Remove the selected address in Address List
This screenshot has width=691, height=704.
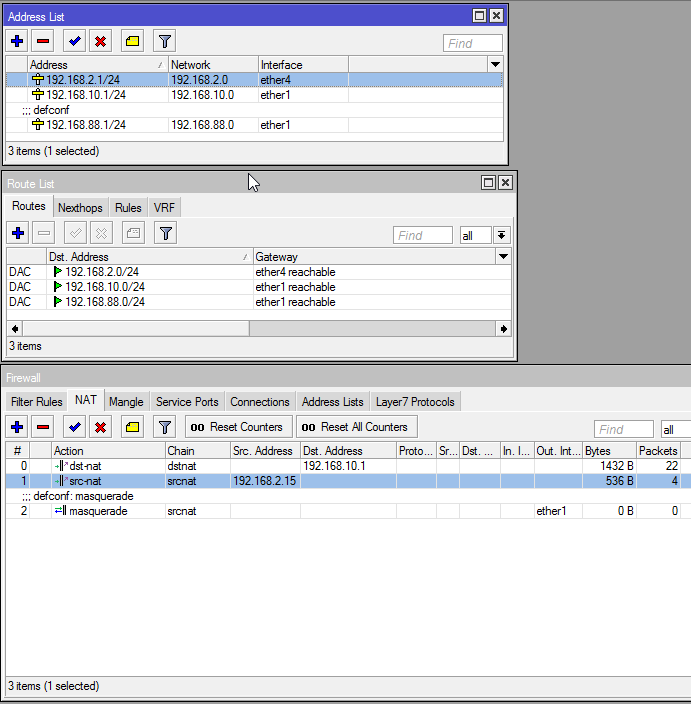click(43, 41)
